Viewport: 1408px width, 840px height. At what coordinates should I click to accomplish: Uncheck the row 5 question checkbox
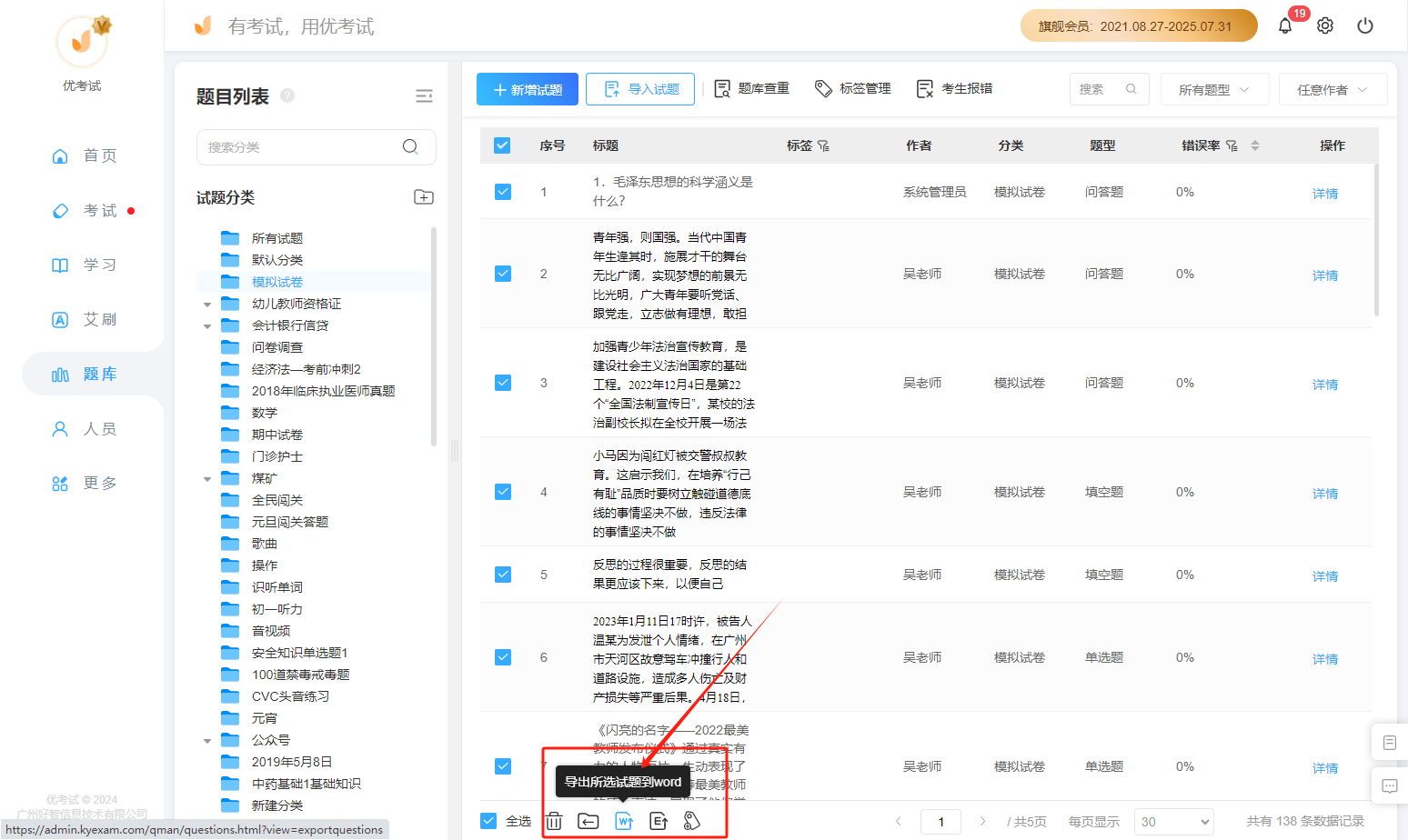503,575
